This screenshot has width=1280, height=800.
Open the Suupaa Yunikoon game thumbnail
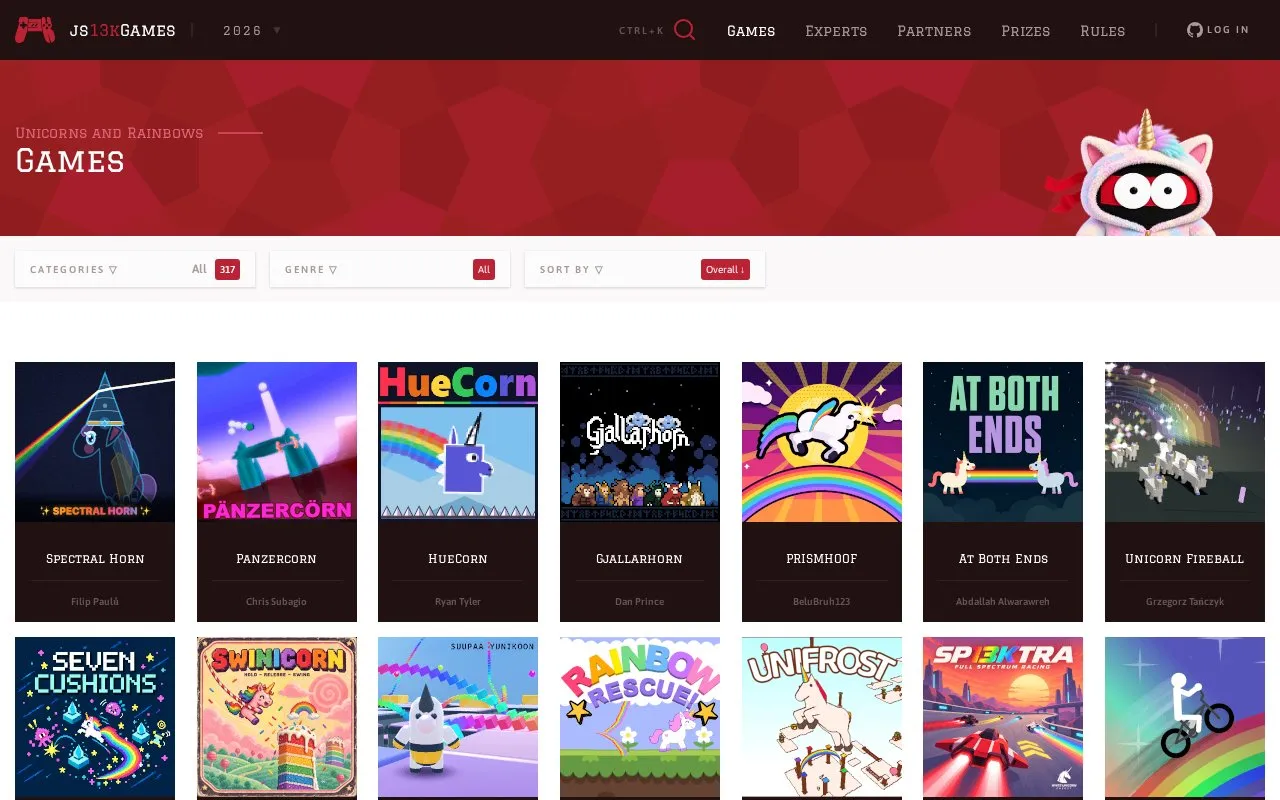point(458,717)
